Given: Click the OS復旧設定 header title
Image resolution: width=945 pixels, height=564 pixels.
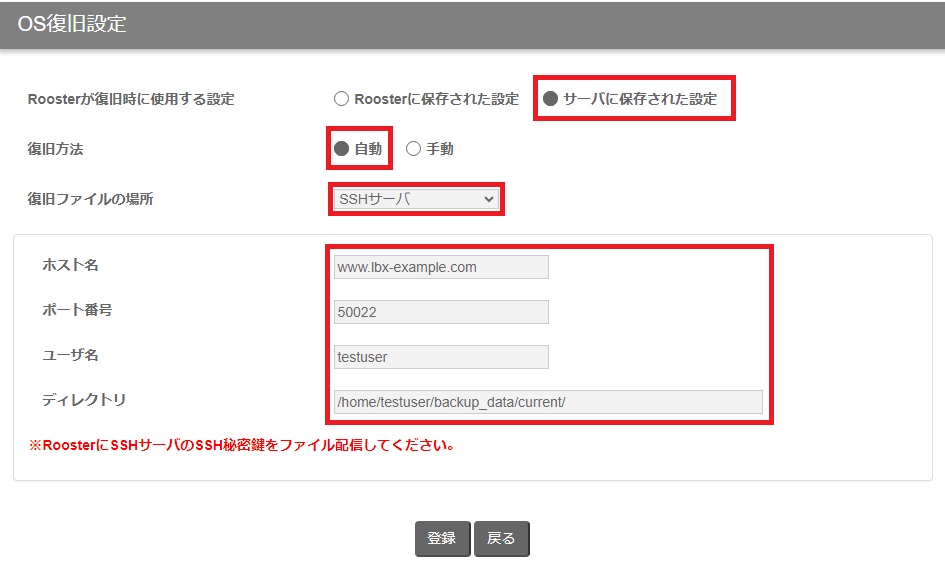Looking at the screenshot, I should (x=72, y=24).
